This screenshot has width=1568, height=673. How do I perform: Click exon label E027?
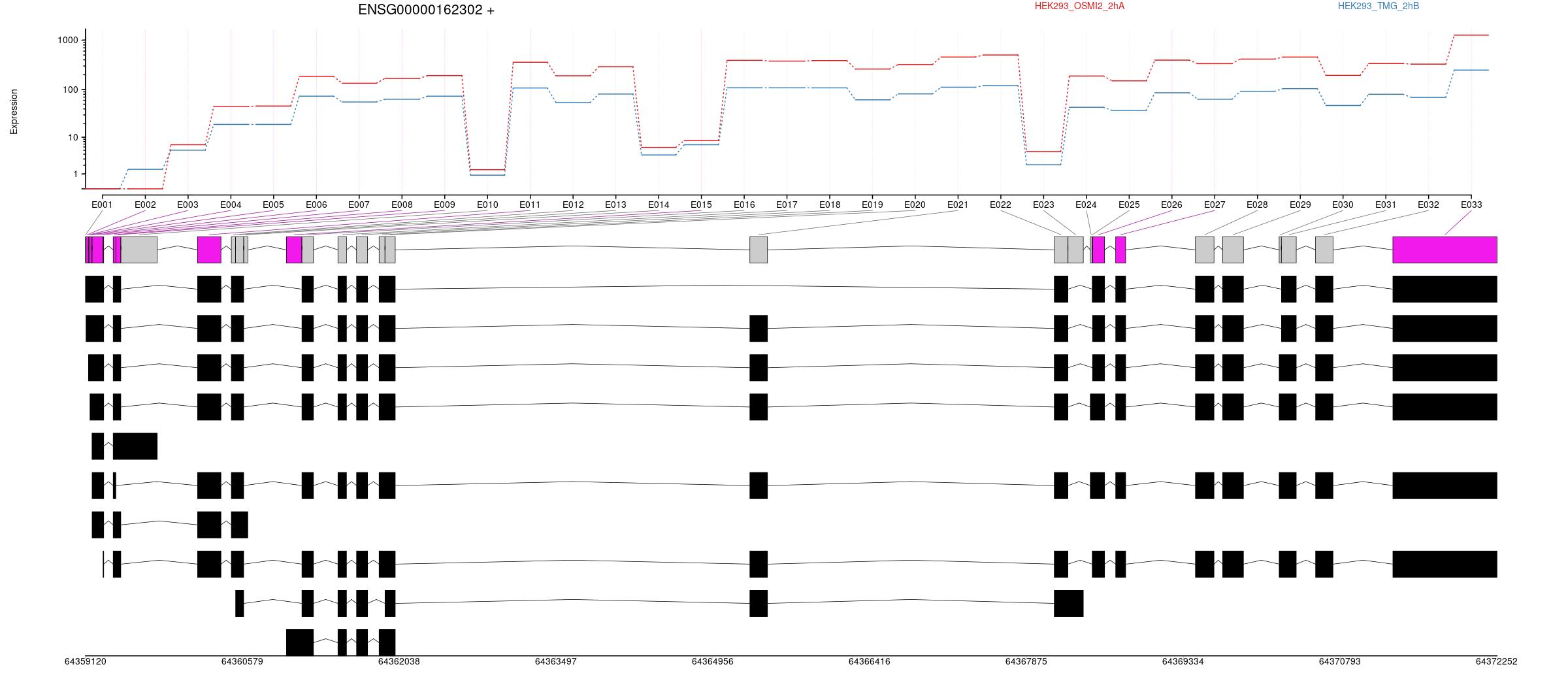click(1215, 205)
